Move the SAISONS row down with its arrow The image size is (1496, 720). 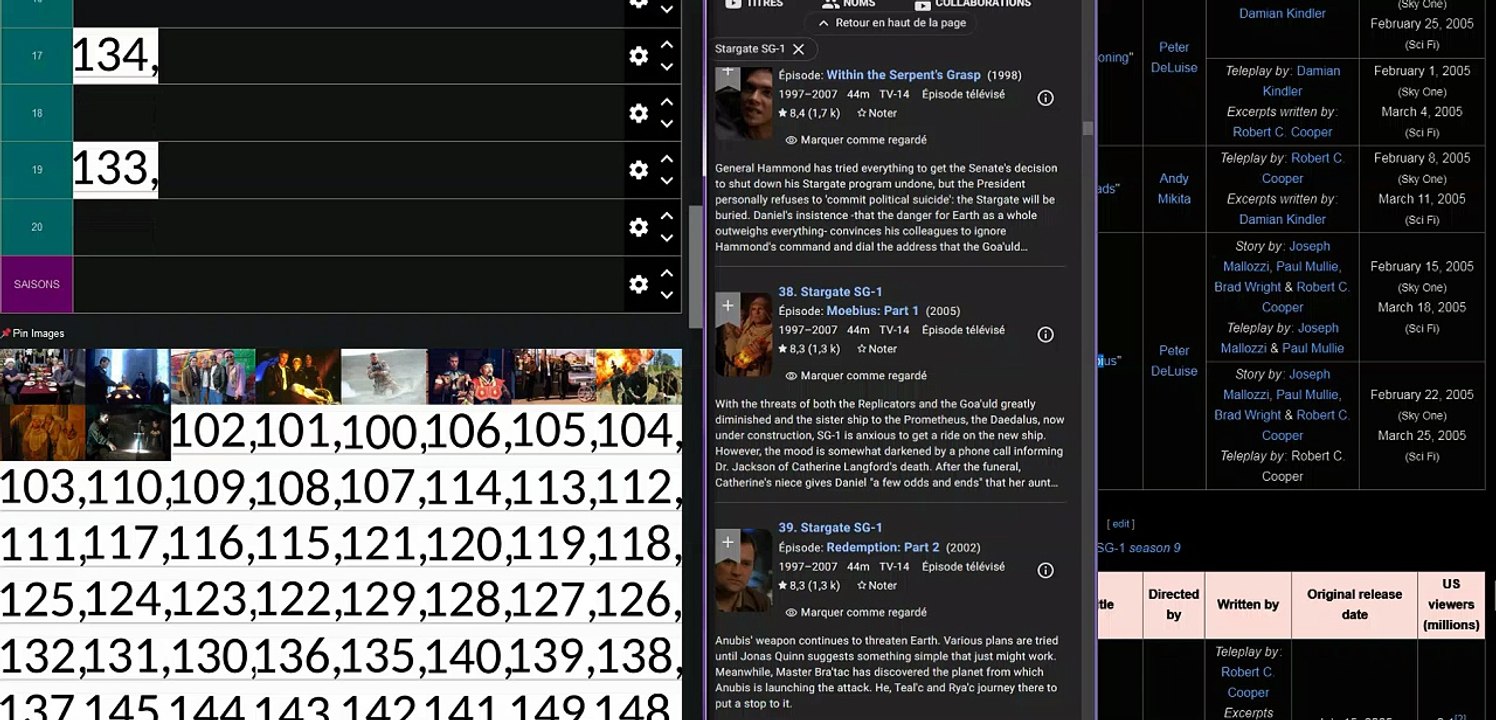click(x=666, y=295)
